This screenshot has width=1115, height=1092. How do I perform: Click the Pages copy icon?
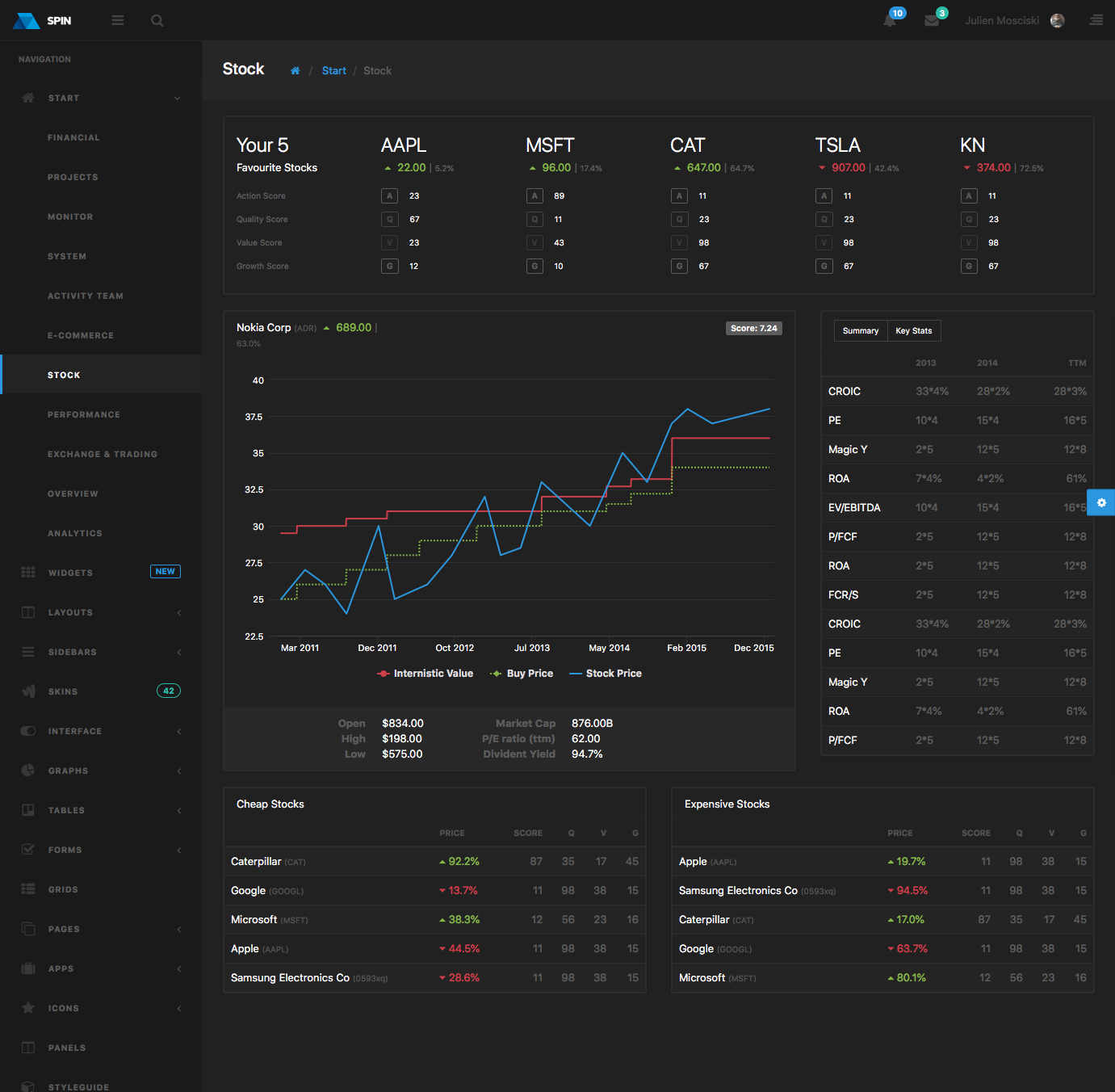(x=28, y=929)
